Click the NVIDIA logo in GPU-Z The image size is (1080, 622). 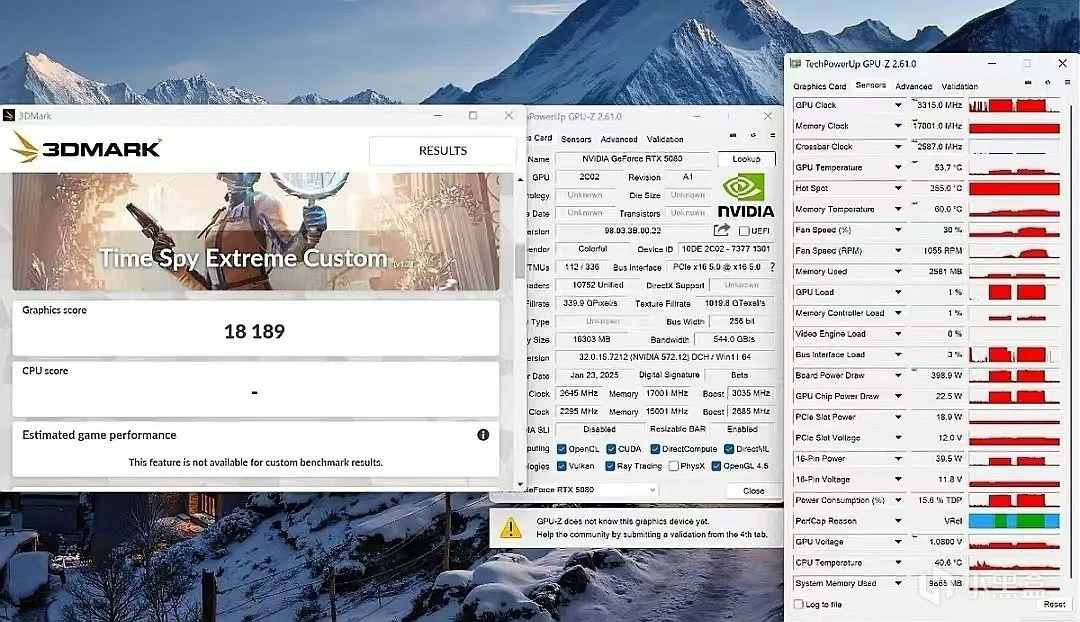pos(745,195)
